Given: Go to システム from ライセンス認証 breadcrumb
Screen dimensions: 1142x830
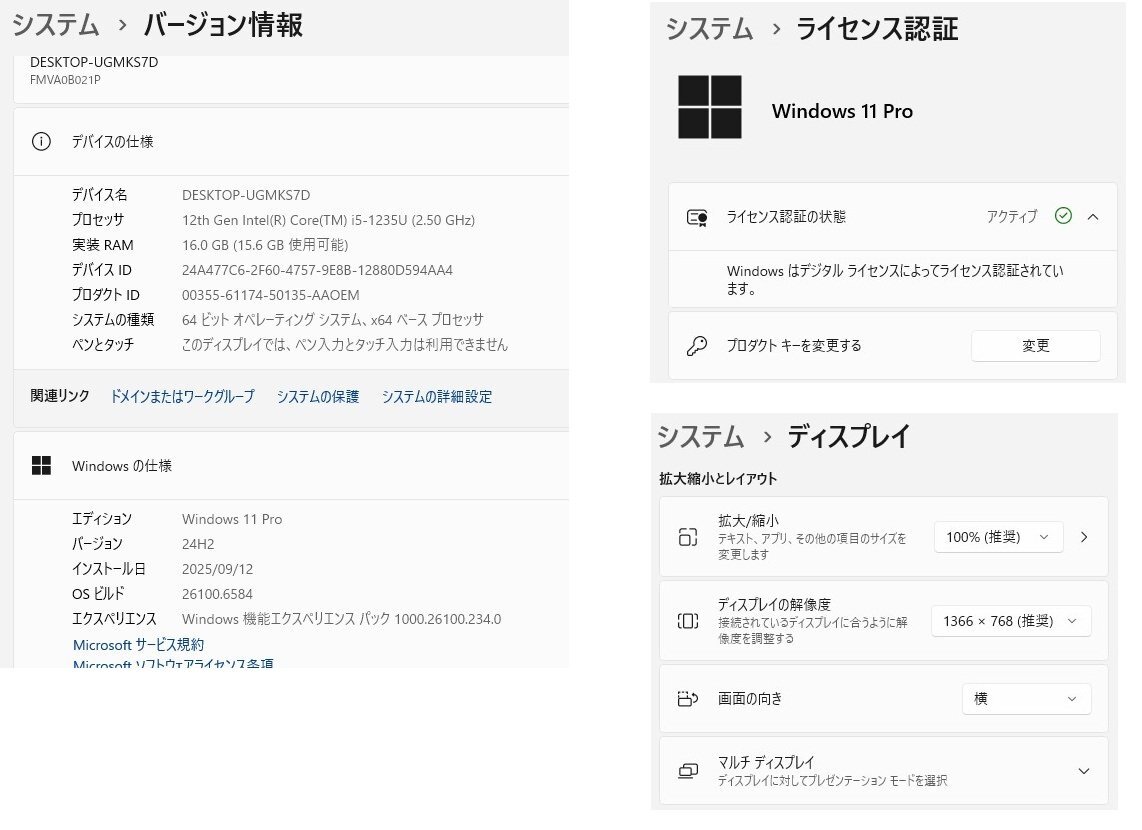Looking at the screenshot, I should (x=709, y=29).
